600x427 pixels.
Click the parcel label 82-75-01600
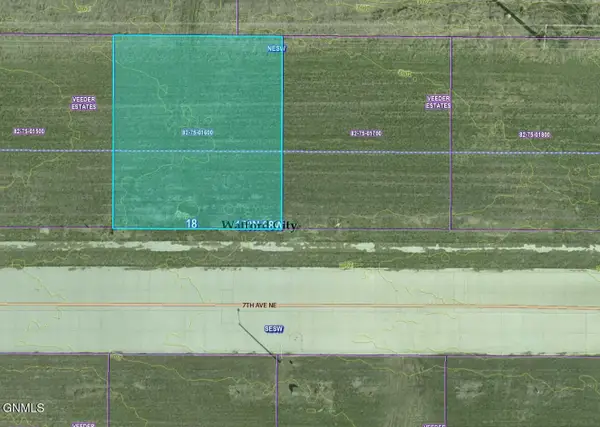(197, 132)
